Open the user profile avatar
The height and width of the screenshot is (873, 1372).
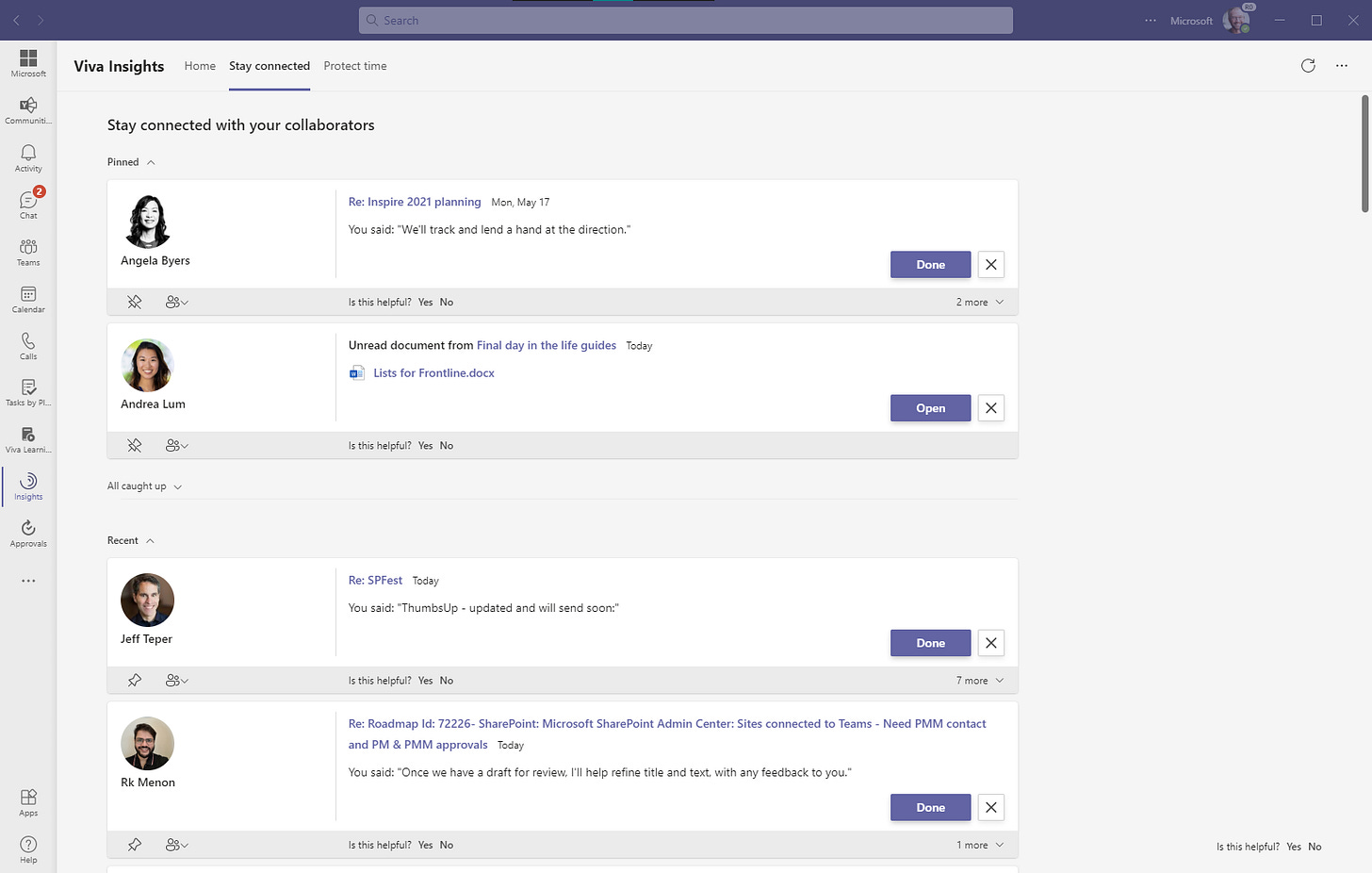click(1236, 20)
